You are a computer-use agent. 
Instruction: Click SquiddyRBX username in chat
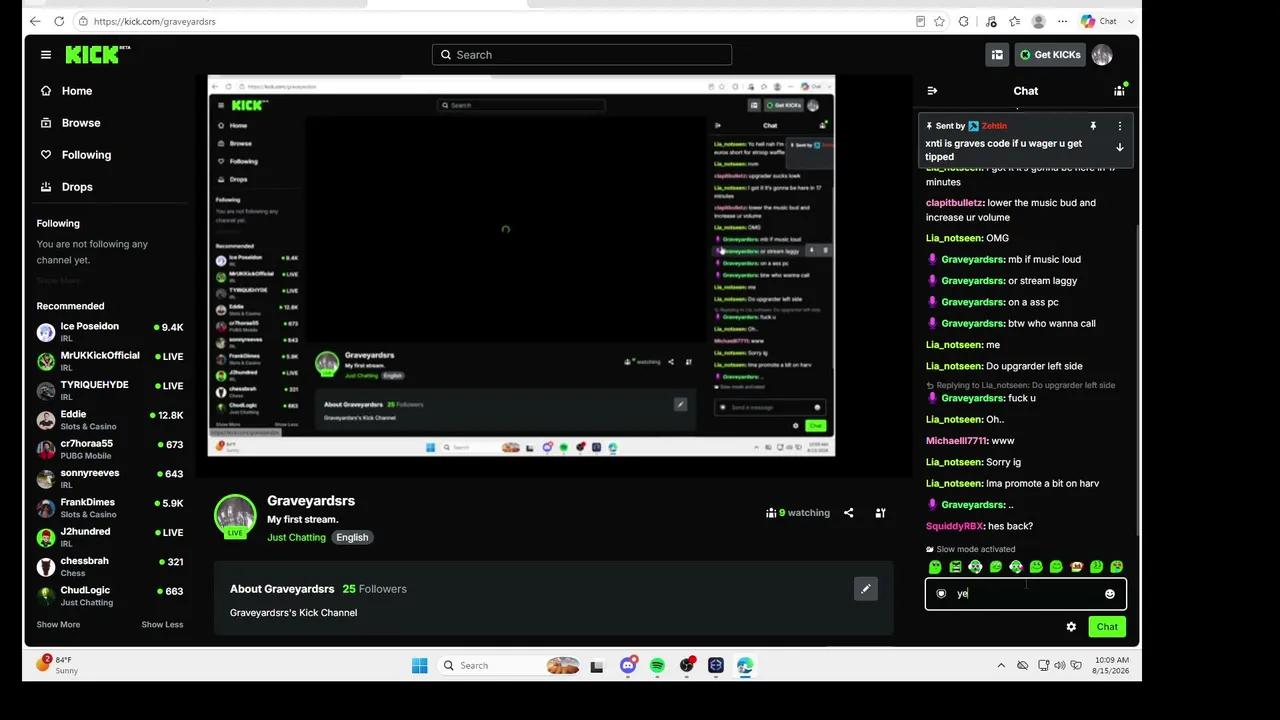954,526
